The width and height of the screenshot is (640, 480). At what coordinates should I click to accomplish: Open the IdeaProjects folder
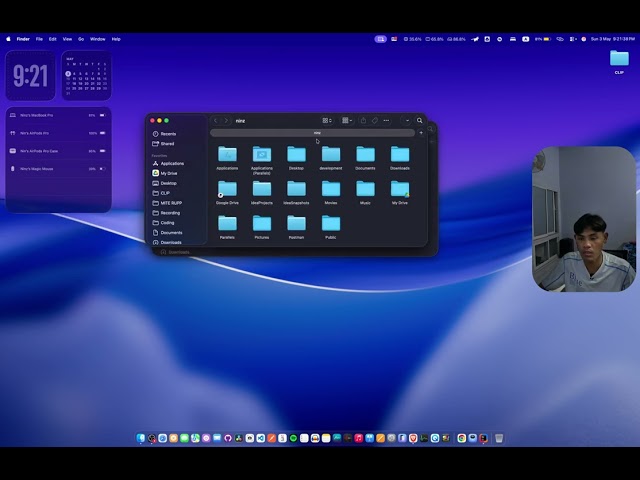[x=262, y=192]
